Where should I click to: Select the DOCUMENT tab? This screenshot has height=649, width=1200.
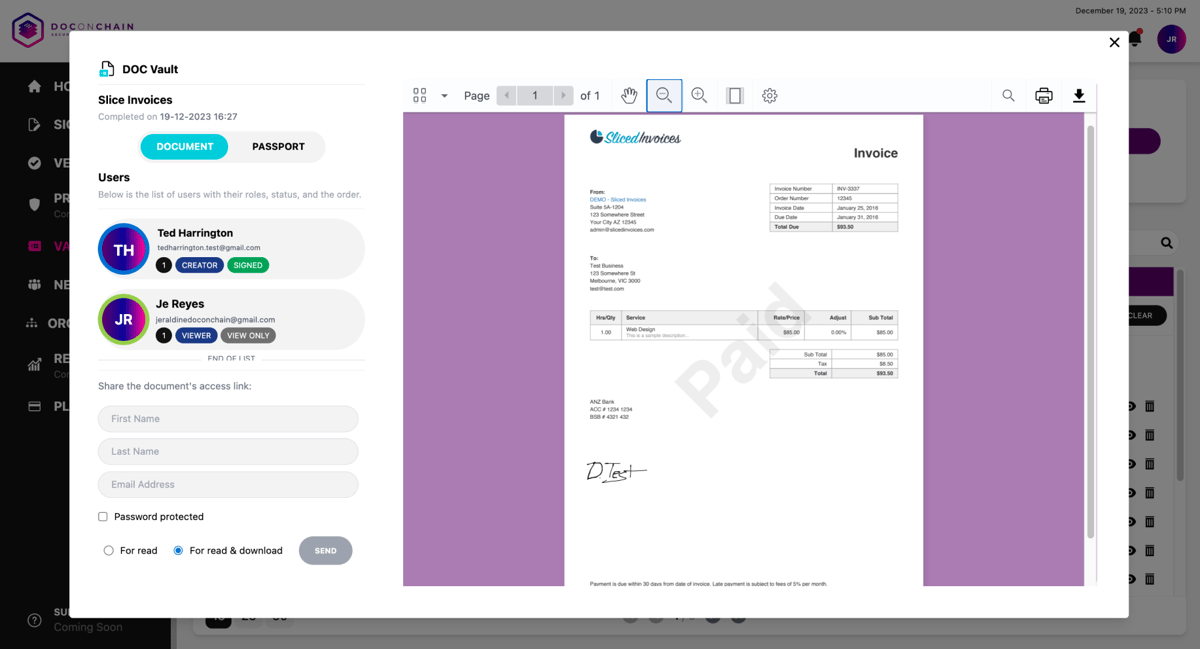(x=184, y=146)
